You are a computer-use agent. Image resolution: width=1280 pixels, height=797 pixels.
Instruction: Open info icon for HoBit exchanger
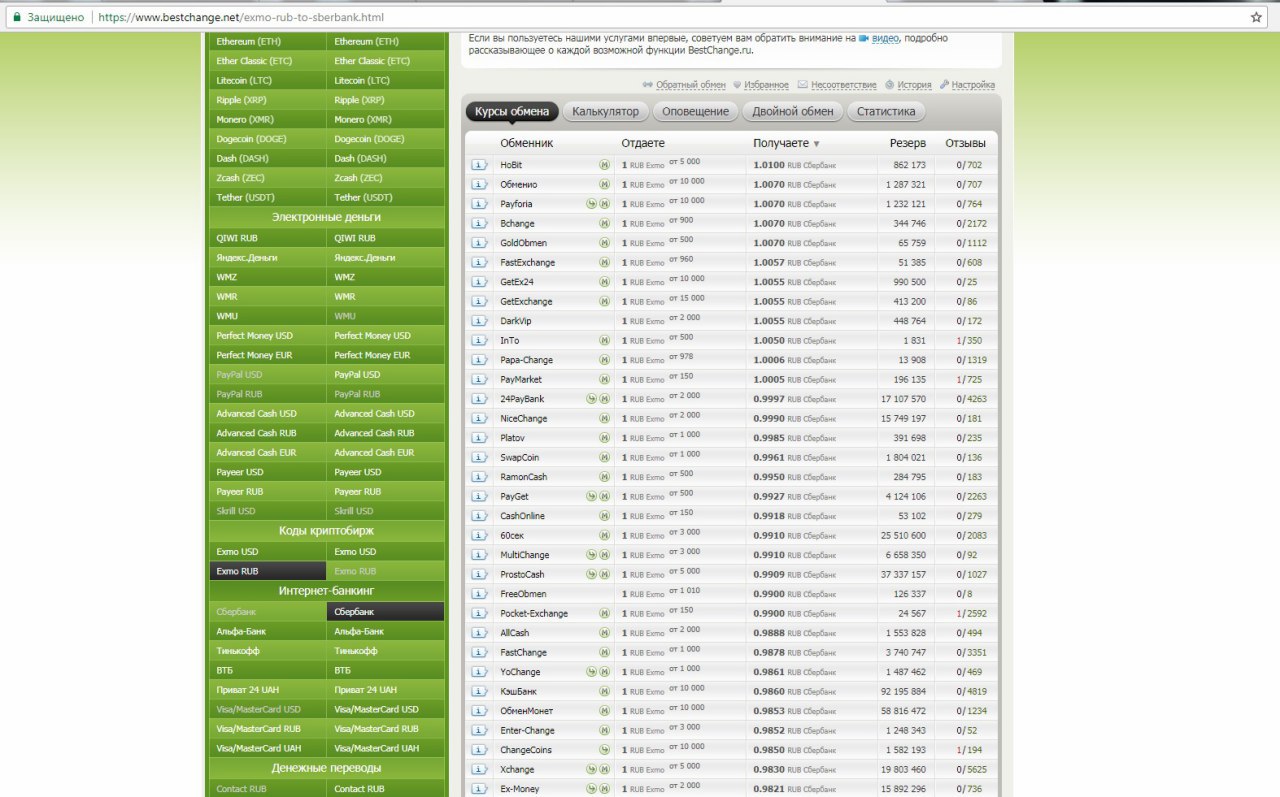479,165
